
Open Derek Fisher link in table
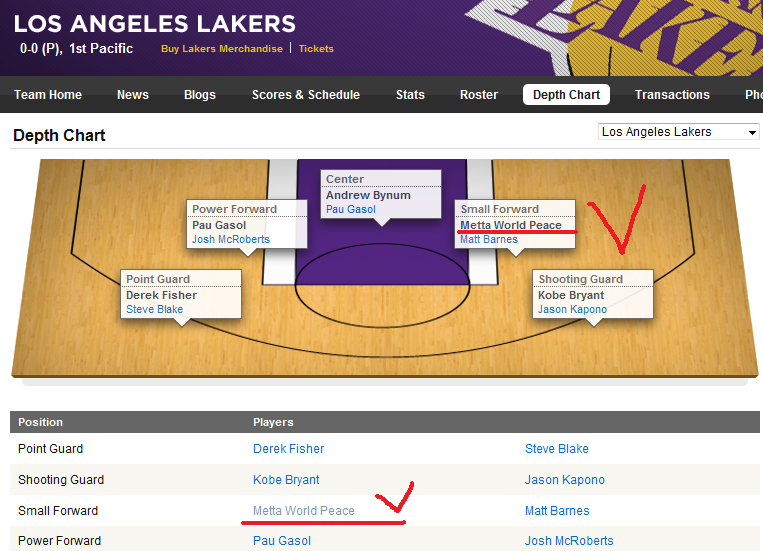pyautogui.click(x=289, y=449)
